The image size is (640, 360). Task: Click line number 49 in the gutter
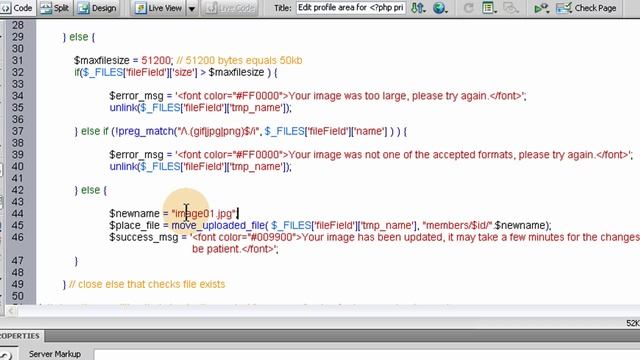coord(18,284)
